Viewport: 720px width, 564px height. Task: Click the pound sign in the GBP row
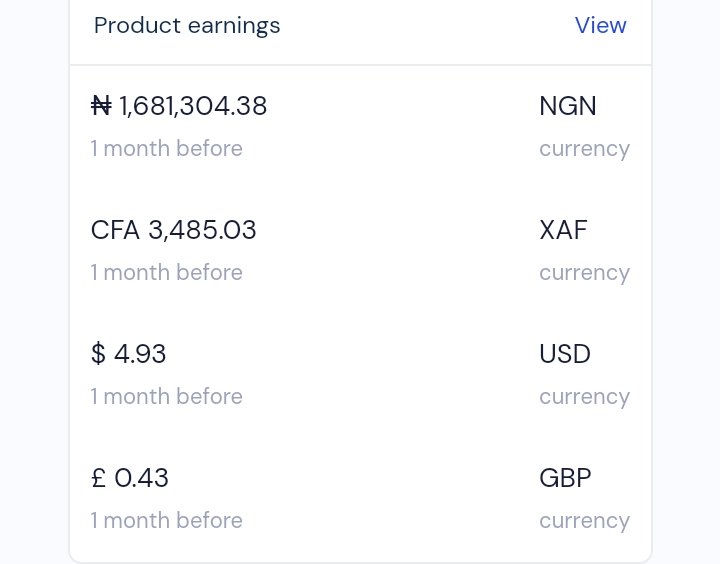pyautogui.click(x=99, y=478)
